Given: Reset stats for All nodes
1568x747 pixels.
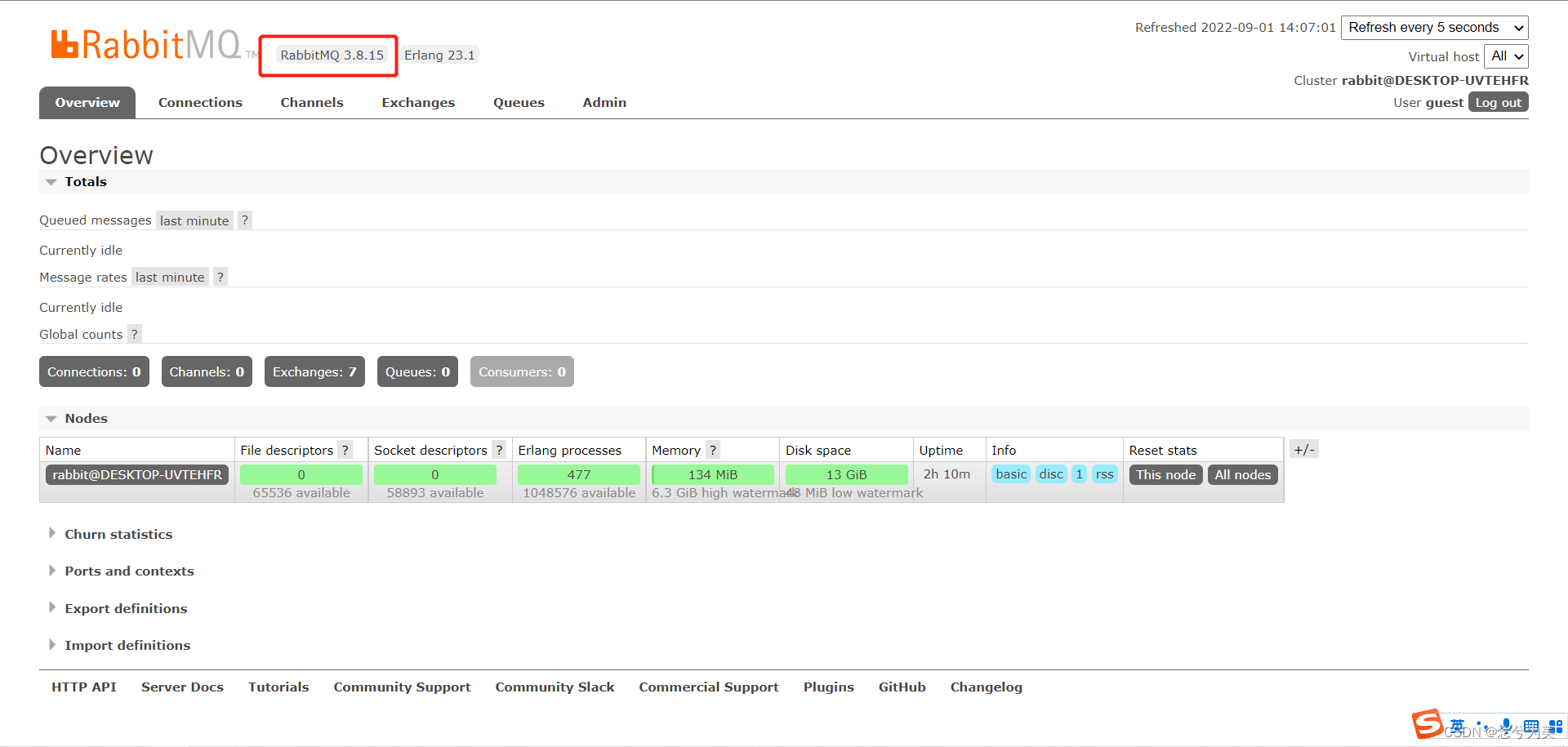Looking at the screenshot, I should pyautogui.click(x=1243, y=475).
